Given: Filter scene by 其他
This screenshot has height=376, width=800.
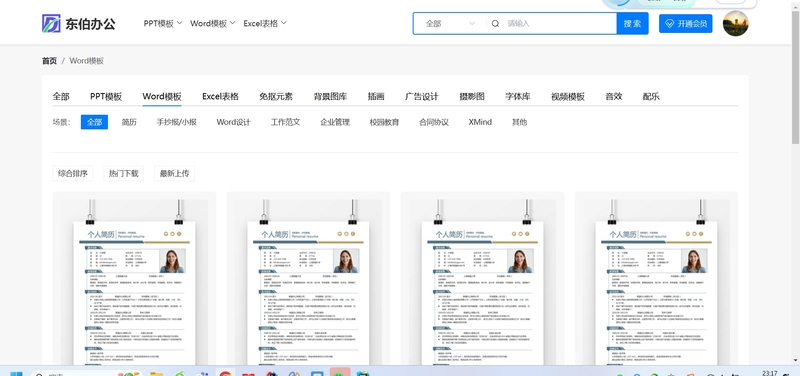Looking at the screenshot, I should tap(519, 122).
